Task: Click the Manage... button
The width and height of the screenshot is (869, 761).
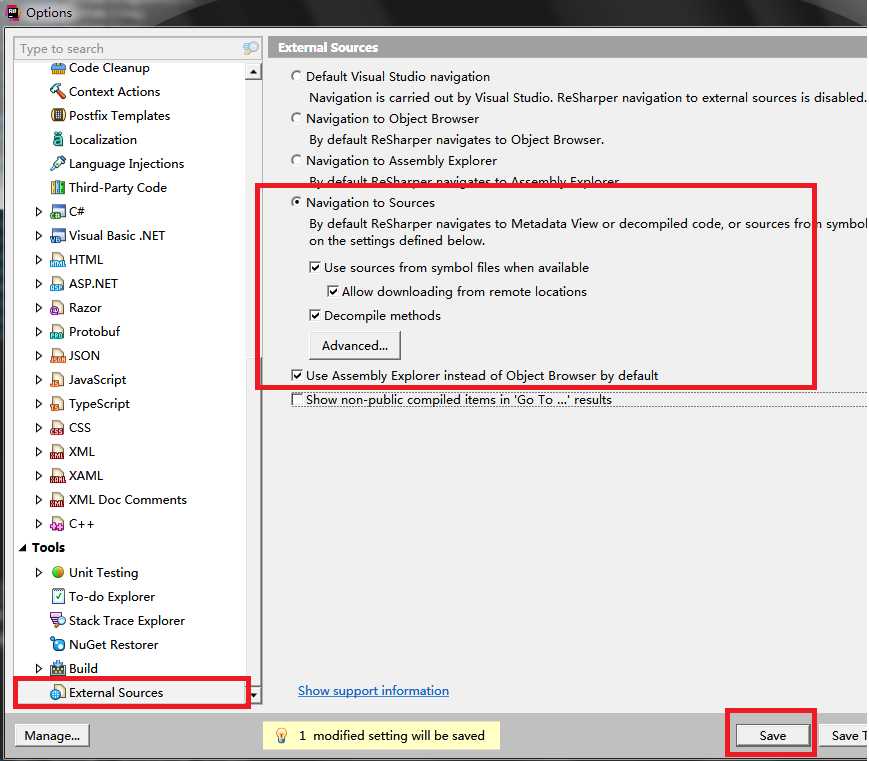Action: pyautogui.click(x=52, y=736)
